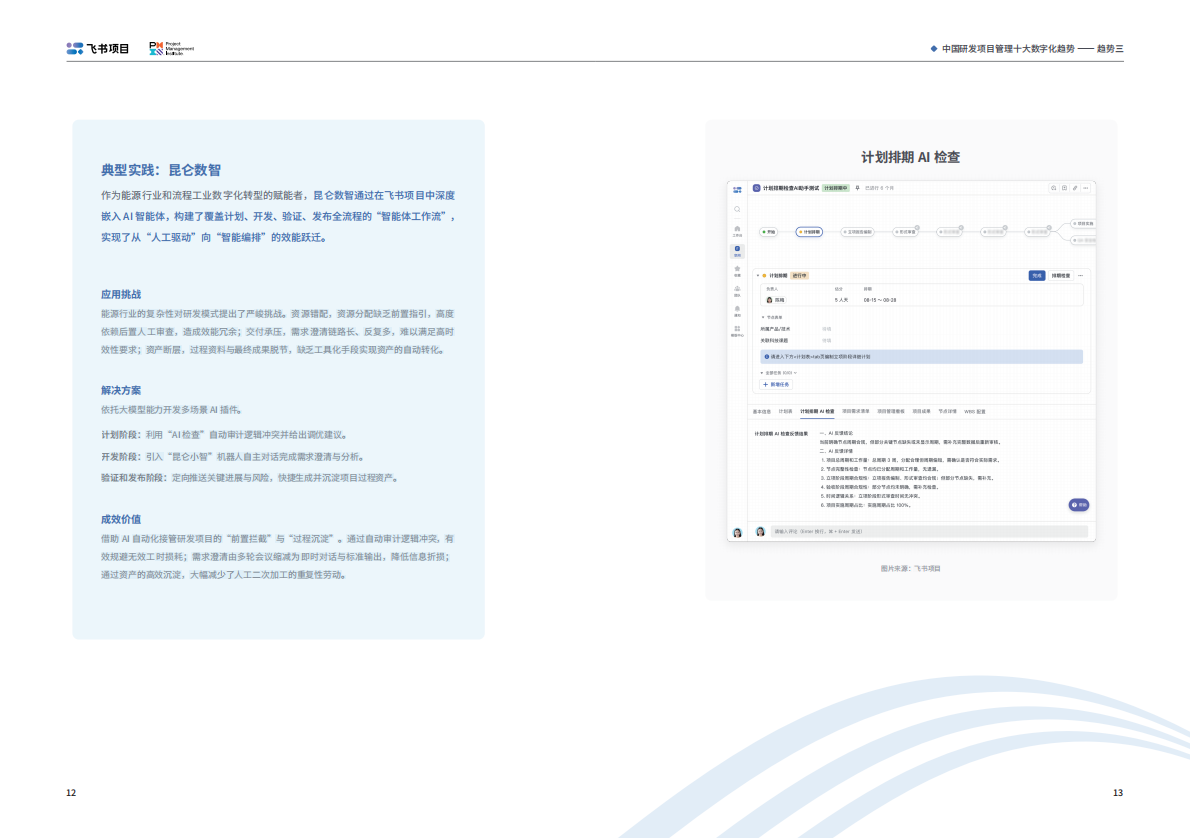Click the floating purple help button
Screen dimensions: 1190x838
point(1078,505)
